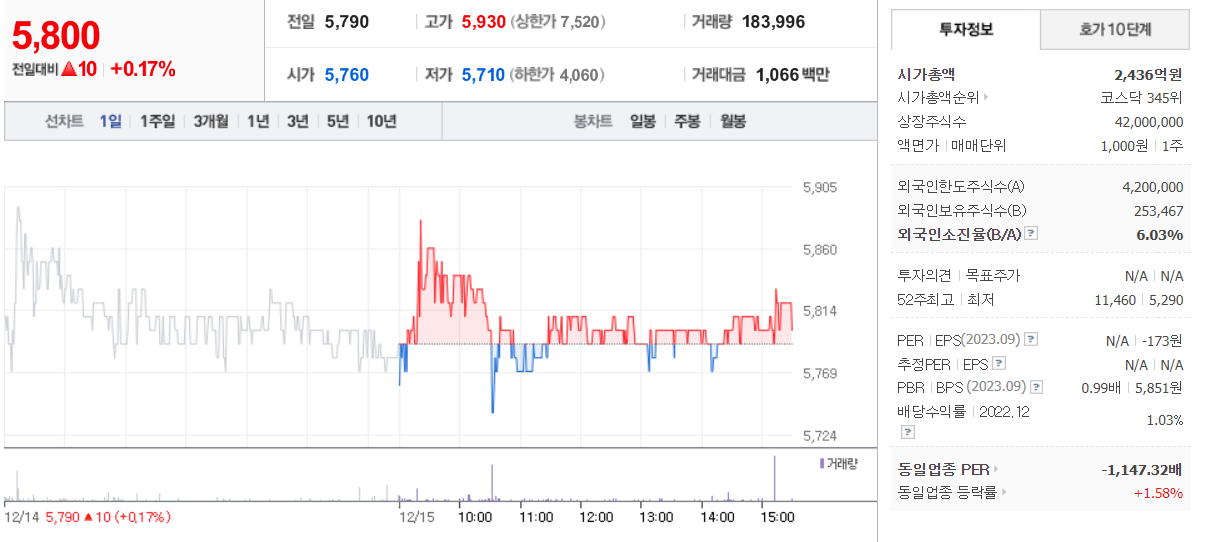Click the 12/15 date label under chart

(415, 517)
